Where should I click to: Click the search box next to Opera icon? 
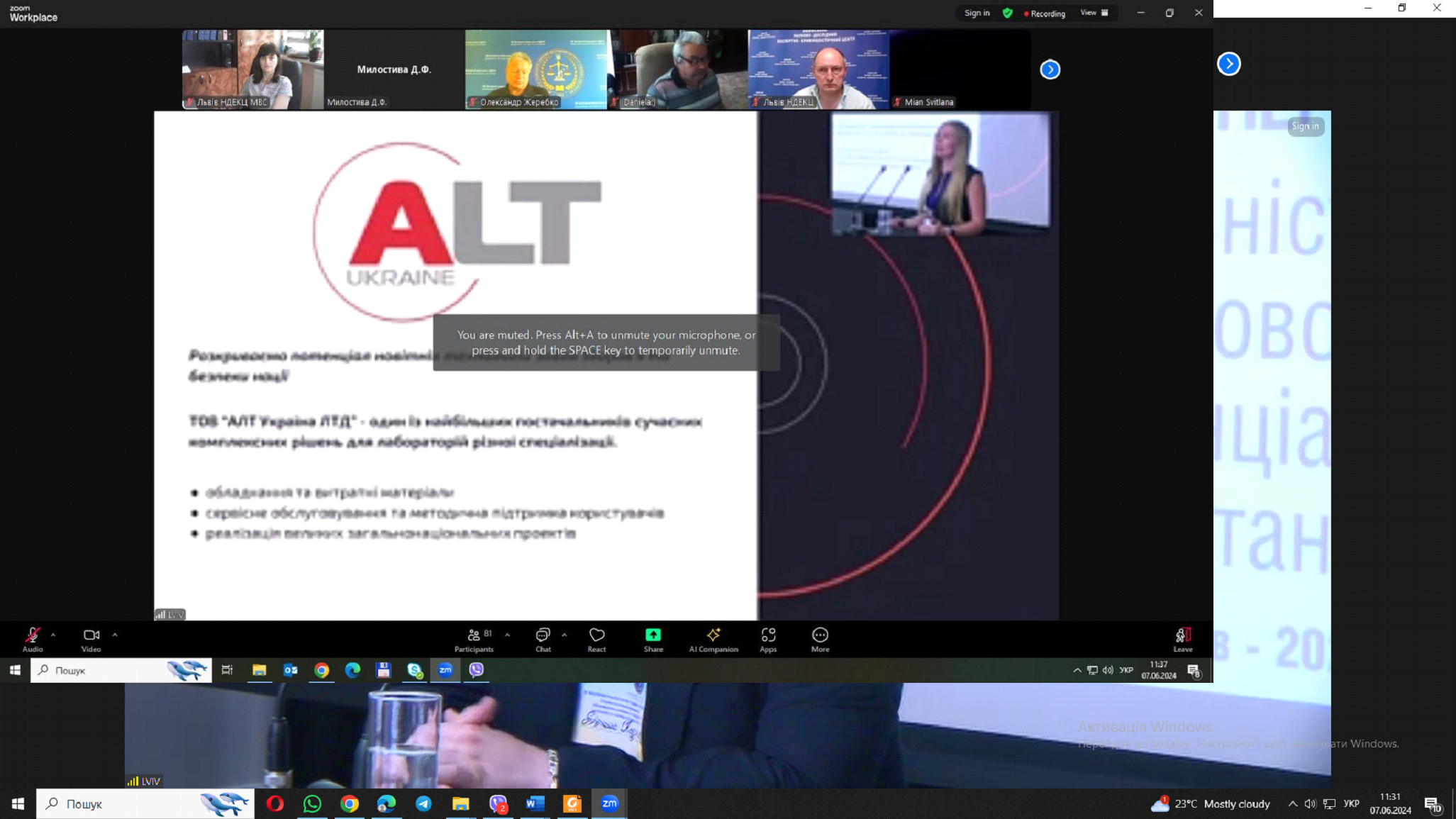[145, 803]
